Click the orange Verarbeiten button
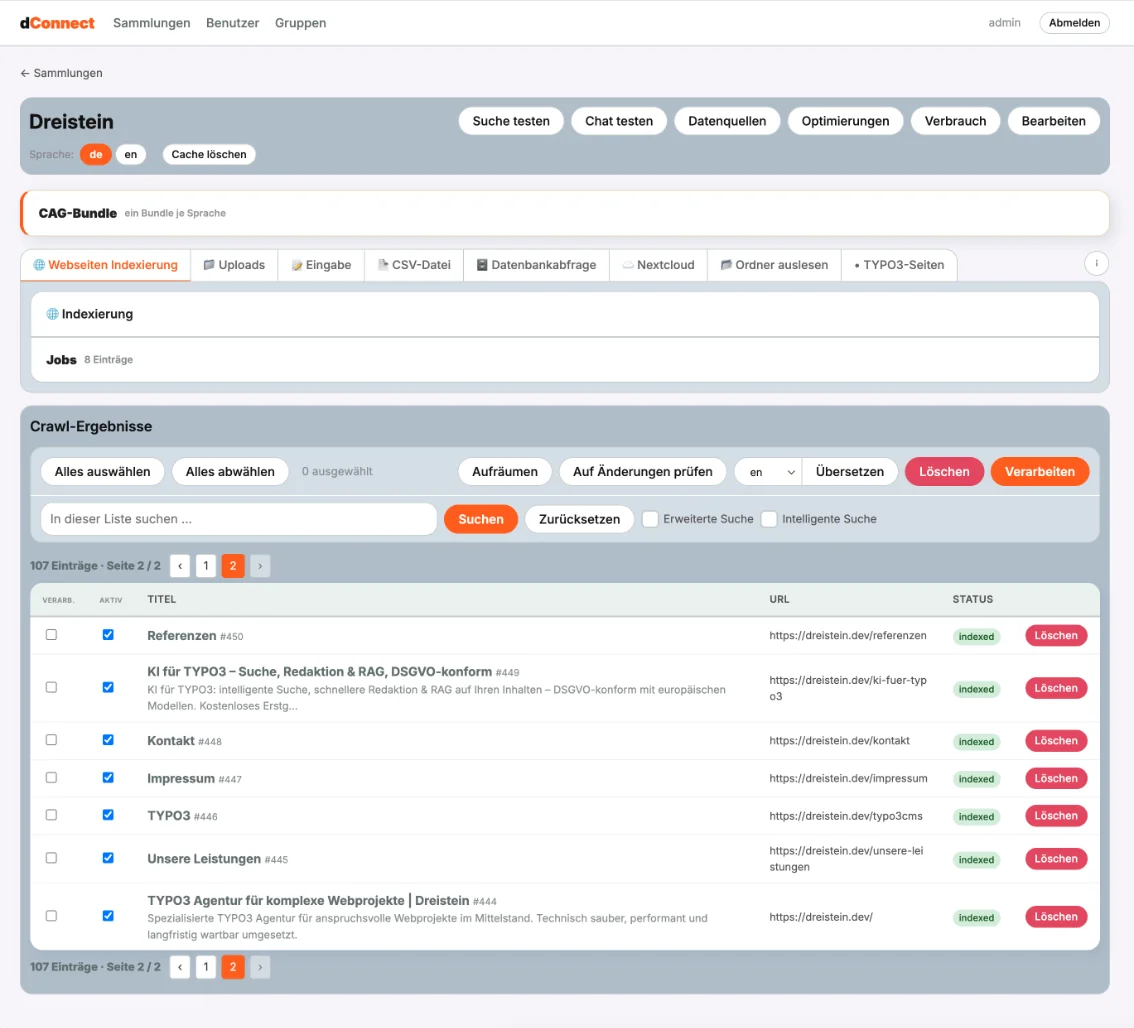 tap(1040, 472)
